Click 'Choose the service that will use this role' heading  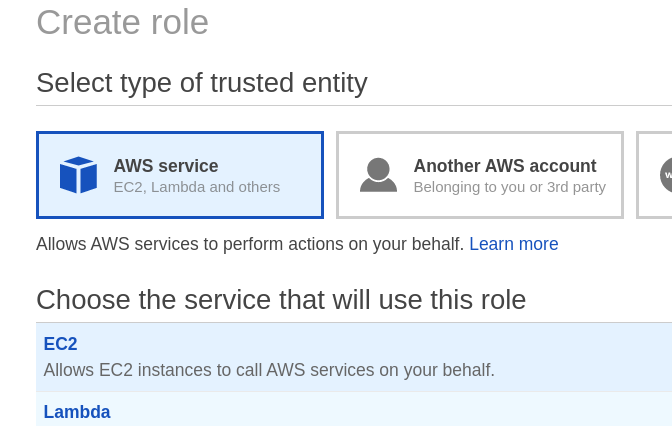point(281,300)
